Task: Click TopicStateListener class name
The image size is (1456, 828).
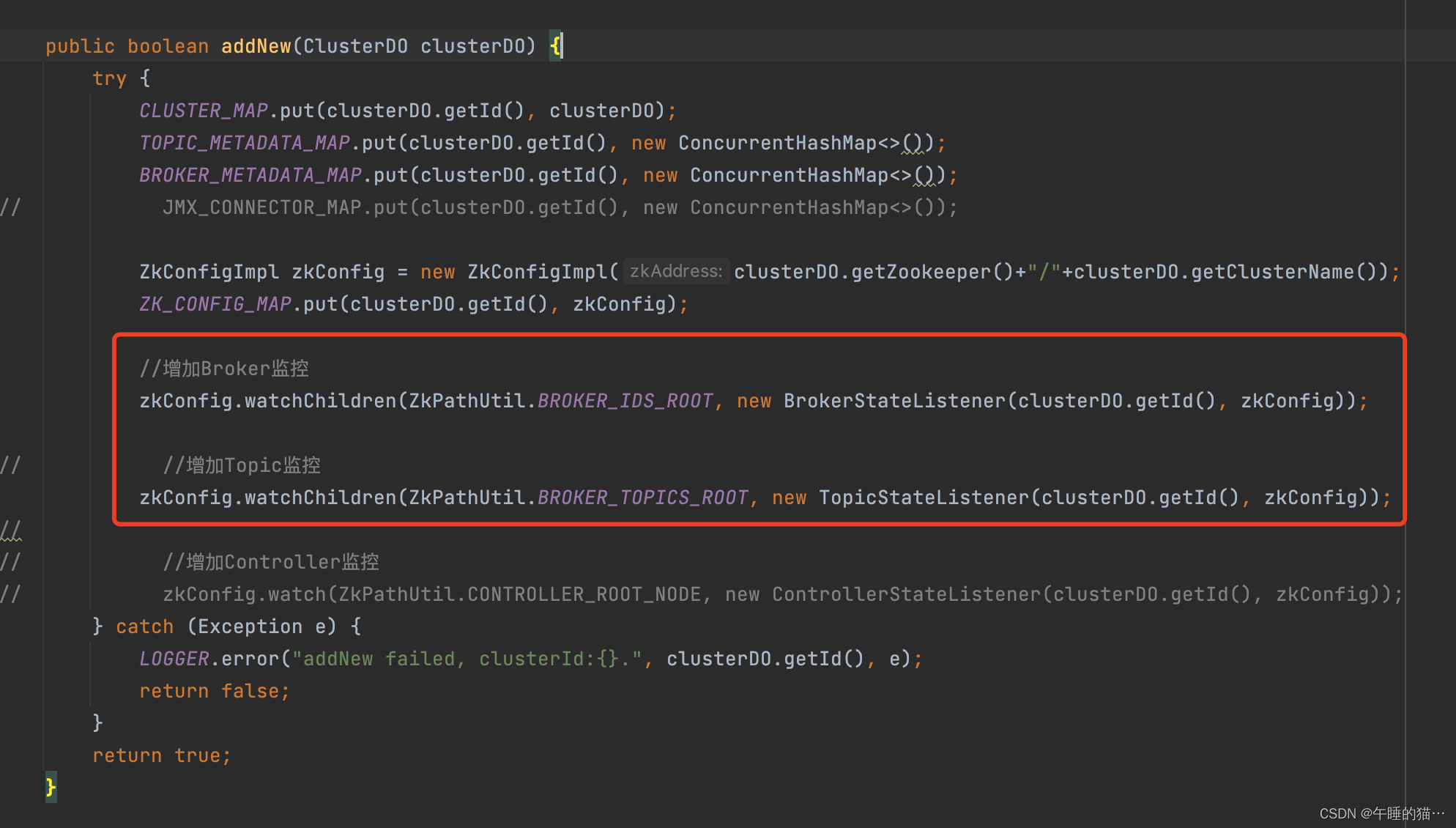Action: [x=924, y=498]
